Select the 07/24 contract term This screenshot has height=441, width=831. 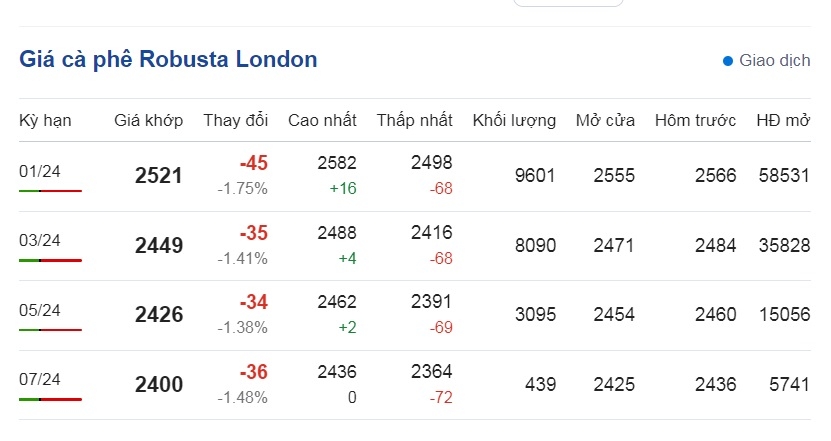point(40,379)
